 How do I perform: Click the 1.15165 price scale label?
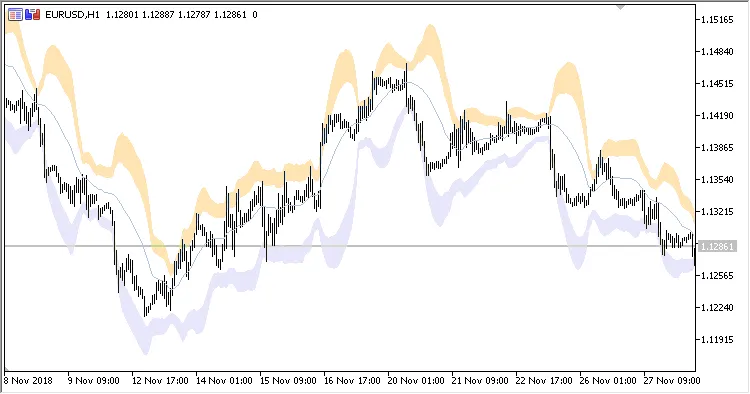[717, 20]
